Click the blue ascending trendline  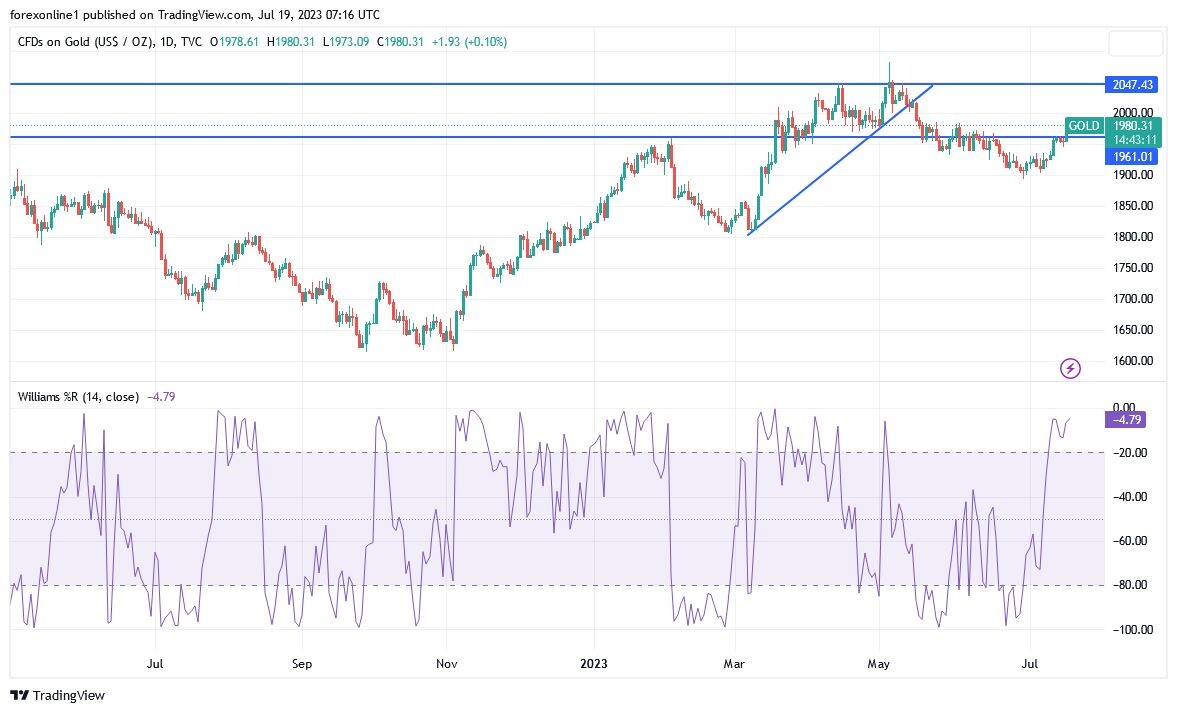pos(841,159)
